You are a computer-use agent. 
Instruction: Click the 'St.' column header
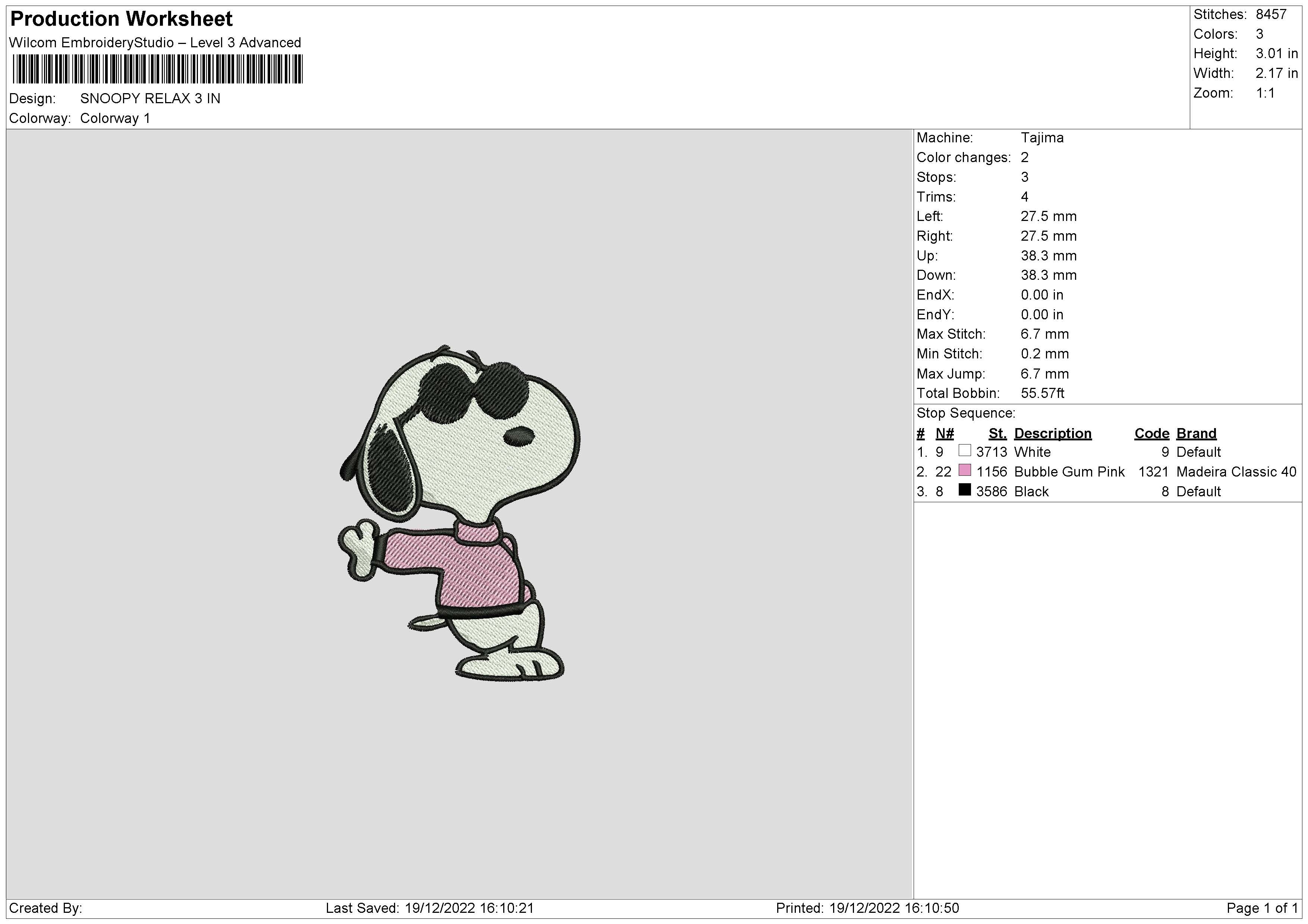click(997, 434)
